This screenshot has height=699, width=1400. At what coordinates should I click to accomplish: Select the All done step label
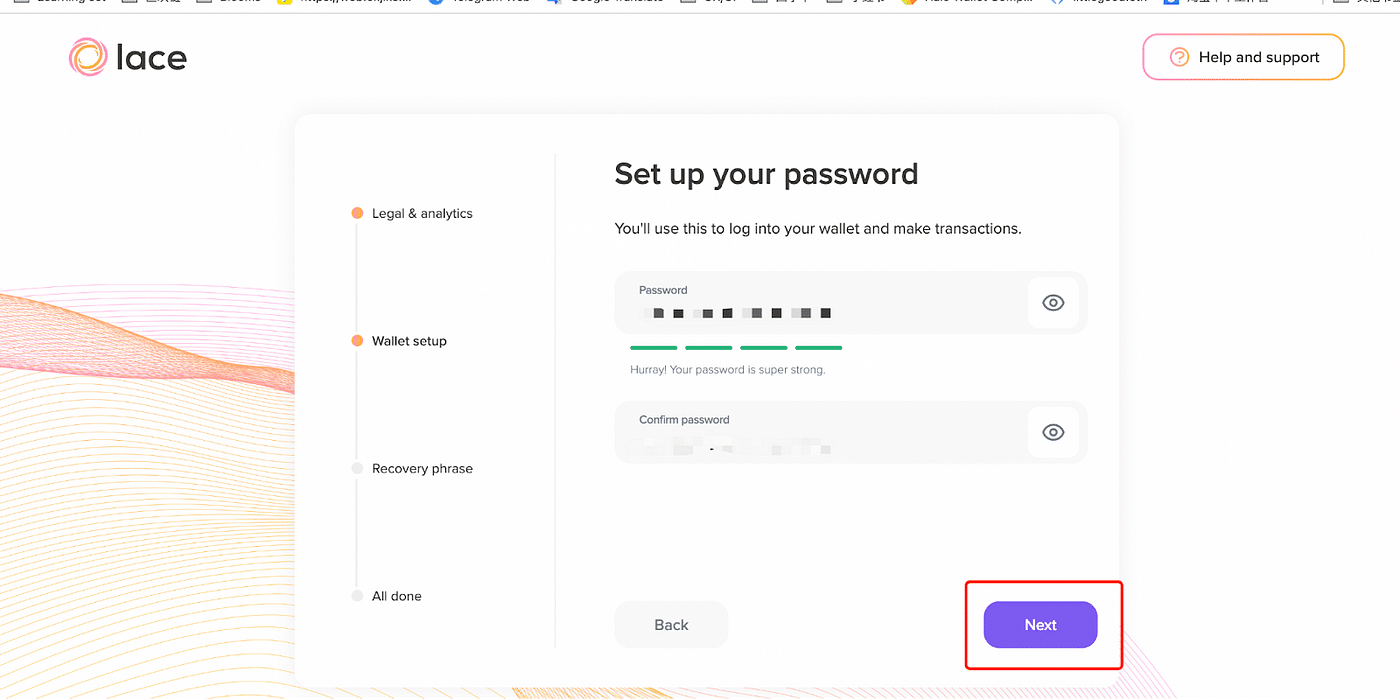pos(397,596)
